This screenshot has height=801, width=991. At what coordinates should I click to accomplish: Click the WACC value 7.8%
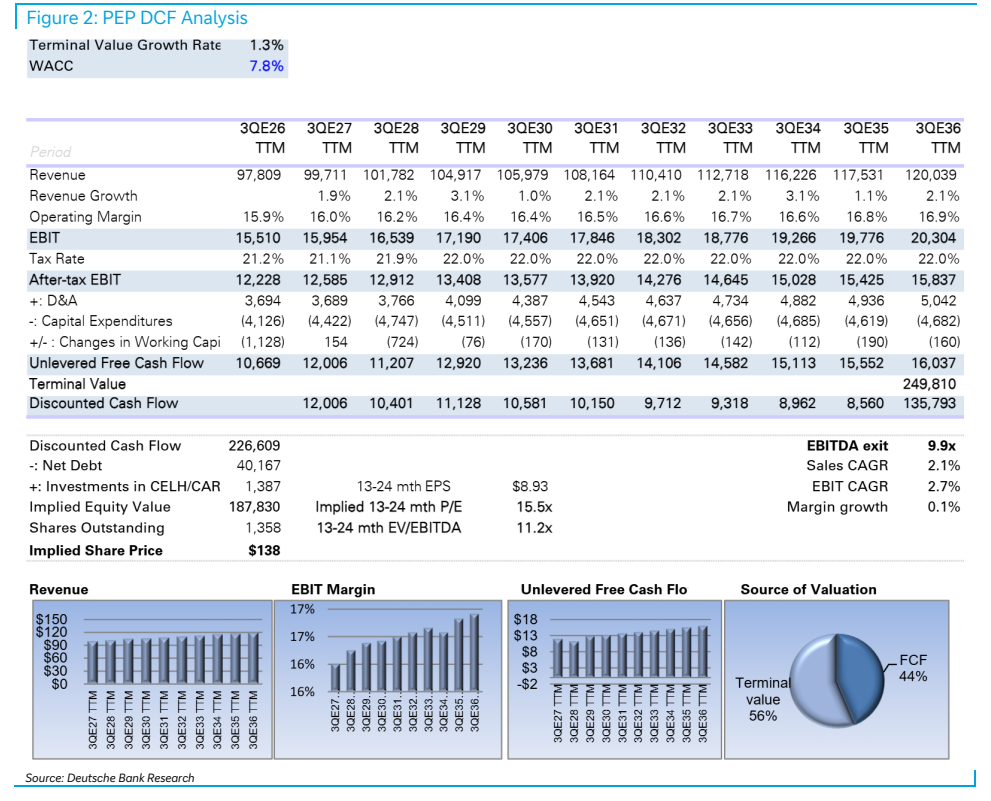tap(266, 66)
